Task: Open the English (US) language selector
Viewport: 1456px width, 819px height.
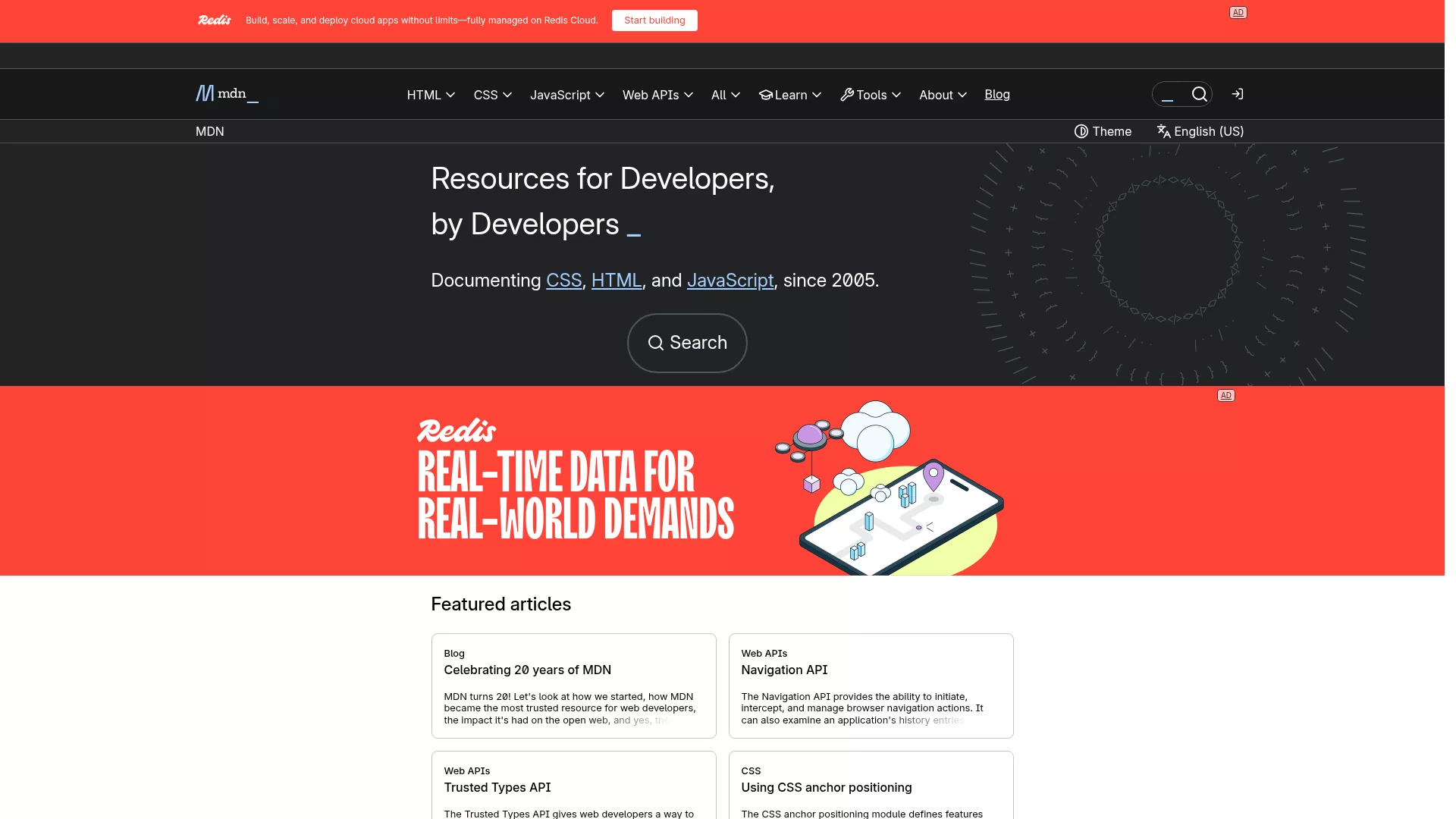Action: point(1200,131)
